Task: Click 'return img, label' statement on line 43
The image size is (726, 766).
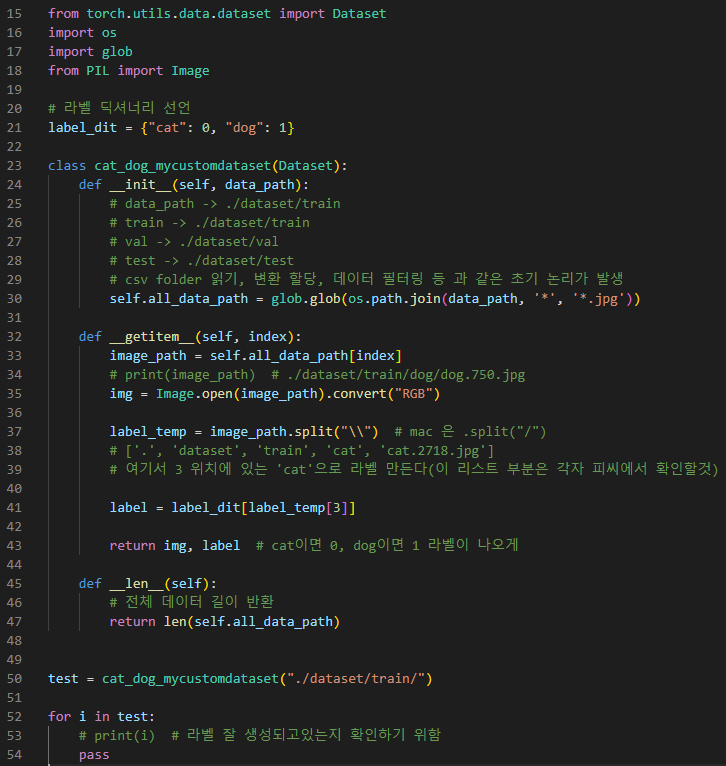Action: 174,546
